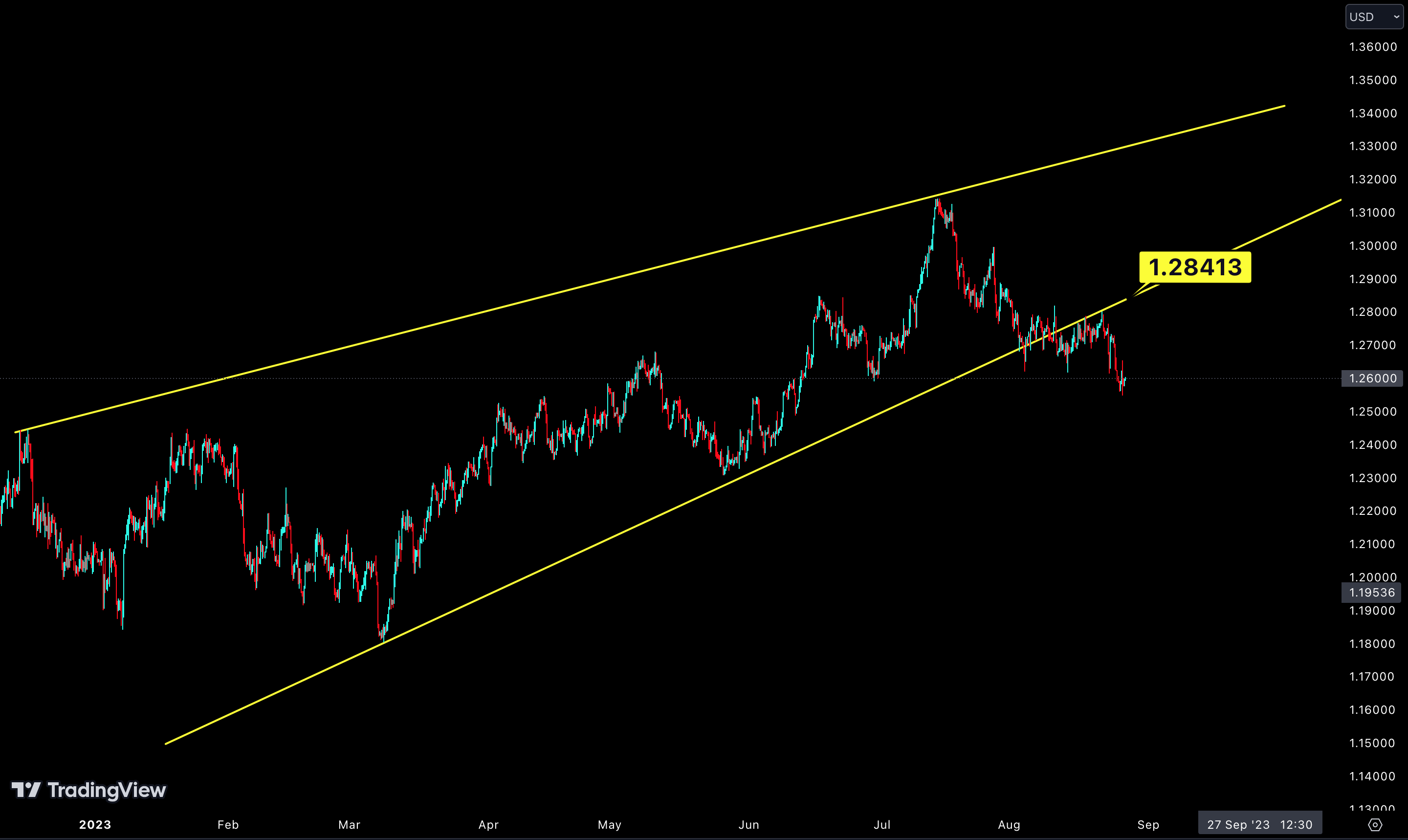Click the 1.22000 price axis label
1408x840 pixels.
point(1373,511)
